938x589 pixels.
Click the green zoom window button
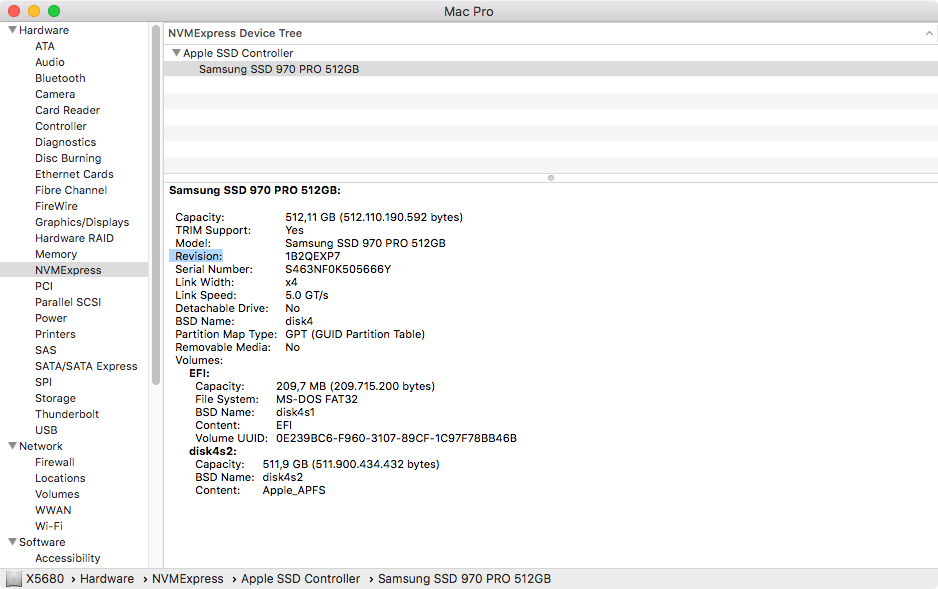[54, 11]
